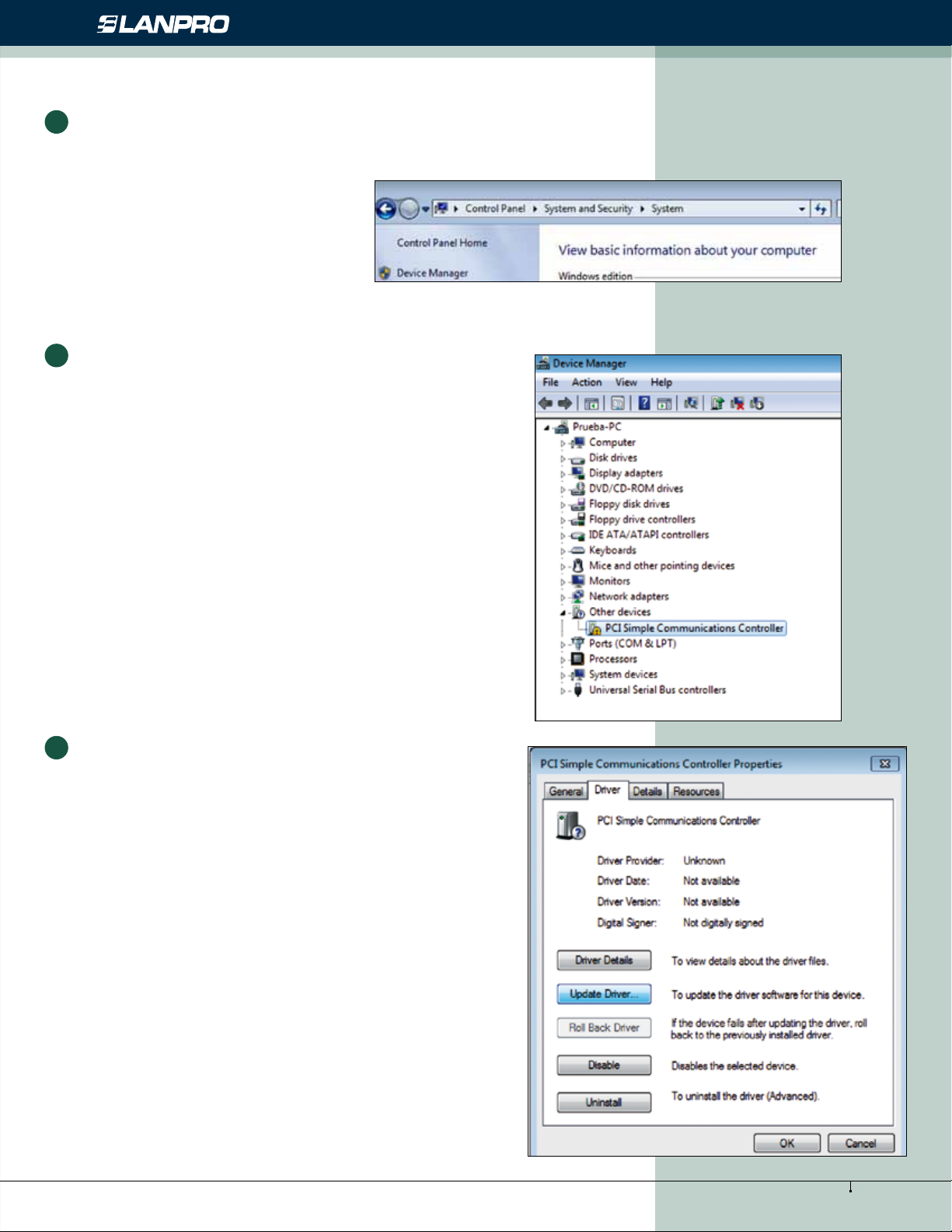952x1232 pixels.
Task: Click the Uninstall device red X toolbar icon
Action: [737, 403]
